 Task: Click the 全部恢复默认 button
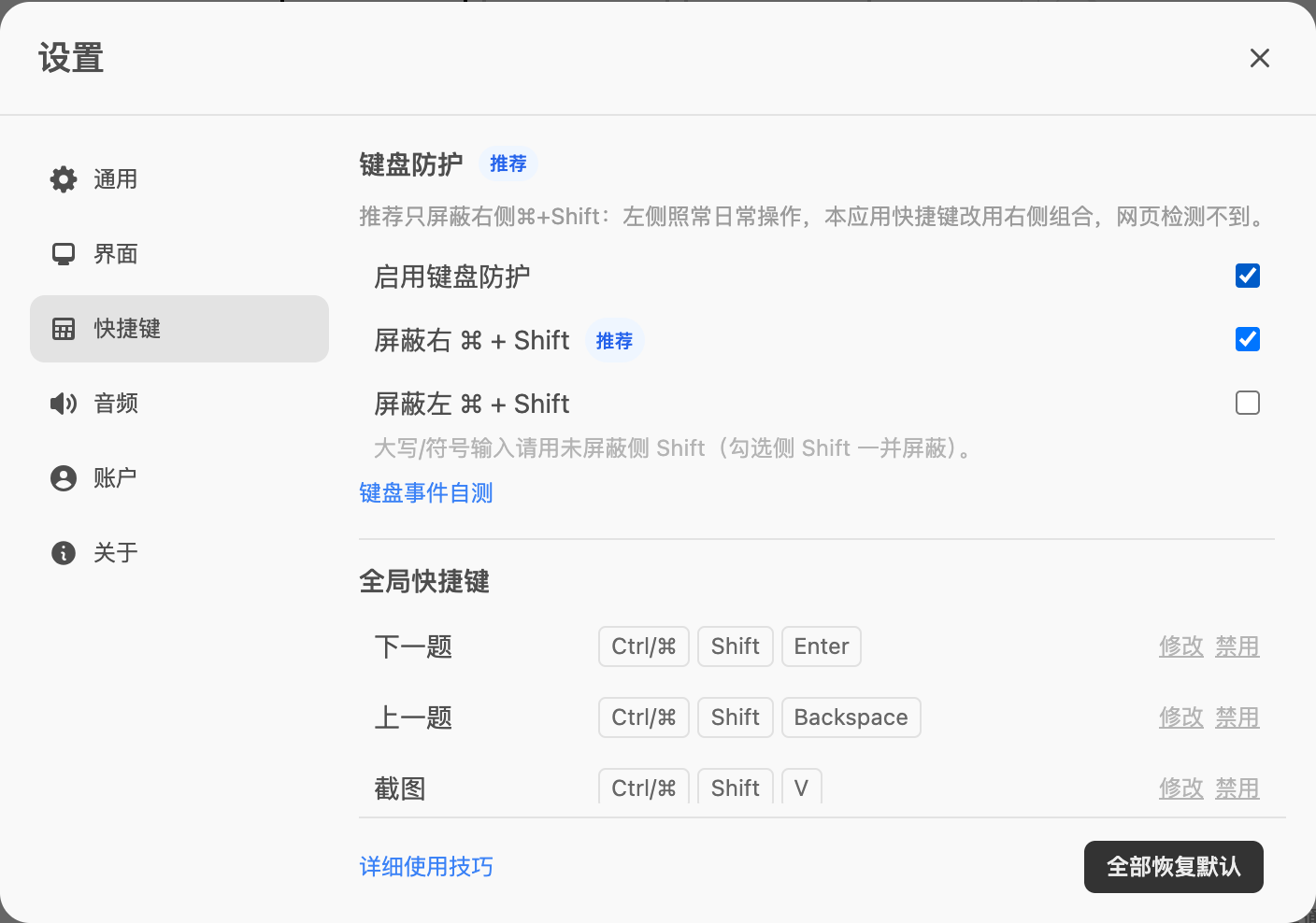pos(1174,867)
